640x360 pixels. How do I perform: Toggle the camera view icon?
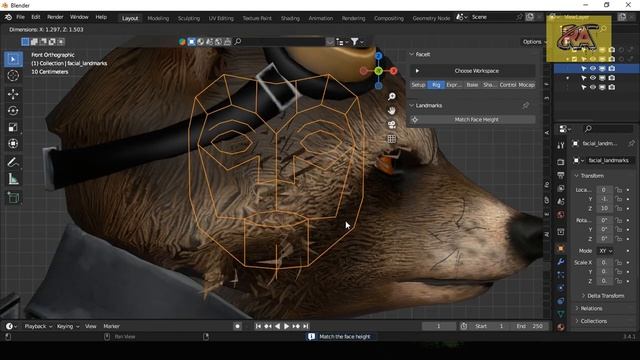coord(392,125)
